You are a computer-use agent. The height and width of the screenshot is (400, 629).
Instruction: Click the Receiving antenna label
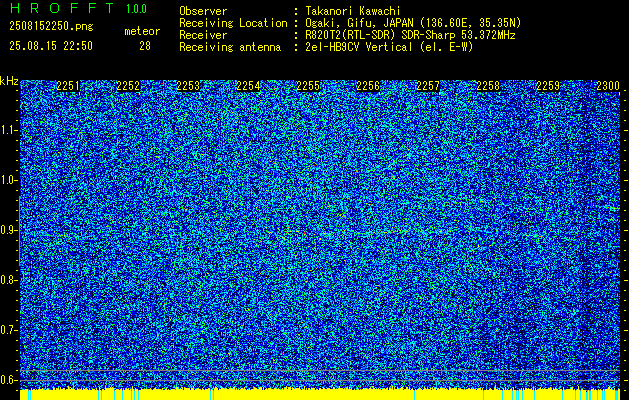(x=230, y=47)
